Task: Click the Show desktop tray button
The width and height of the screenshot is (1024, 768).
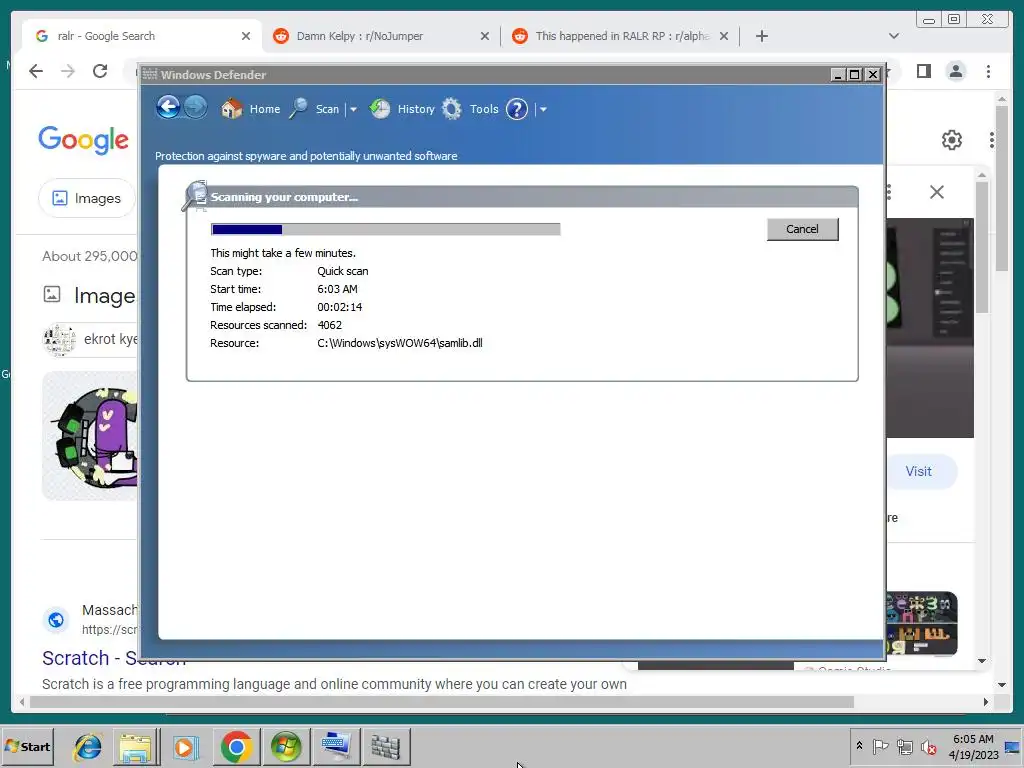Action: point(1012,746)
